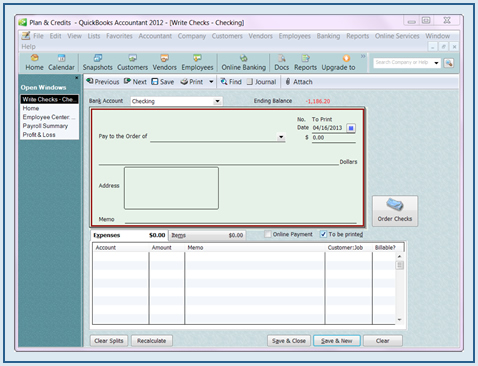The width and height of the screenshot is (478, 366).
Task: Click the Order Checks icon button
Action: [x=395, y=211]
